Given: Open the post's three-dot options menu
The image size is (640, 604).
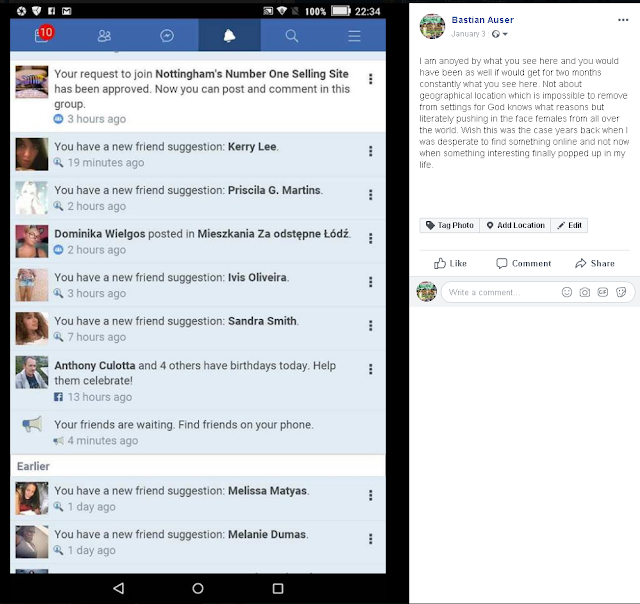Looking at the screenshot, I should pos(623,20).
